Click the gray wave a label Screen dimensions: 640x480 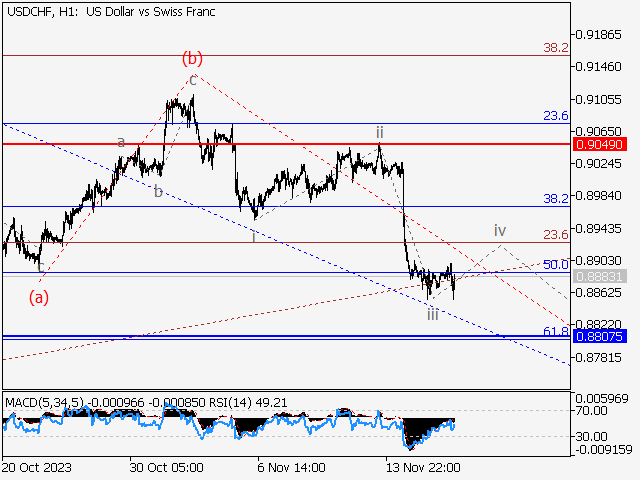[121, 142]
